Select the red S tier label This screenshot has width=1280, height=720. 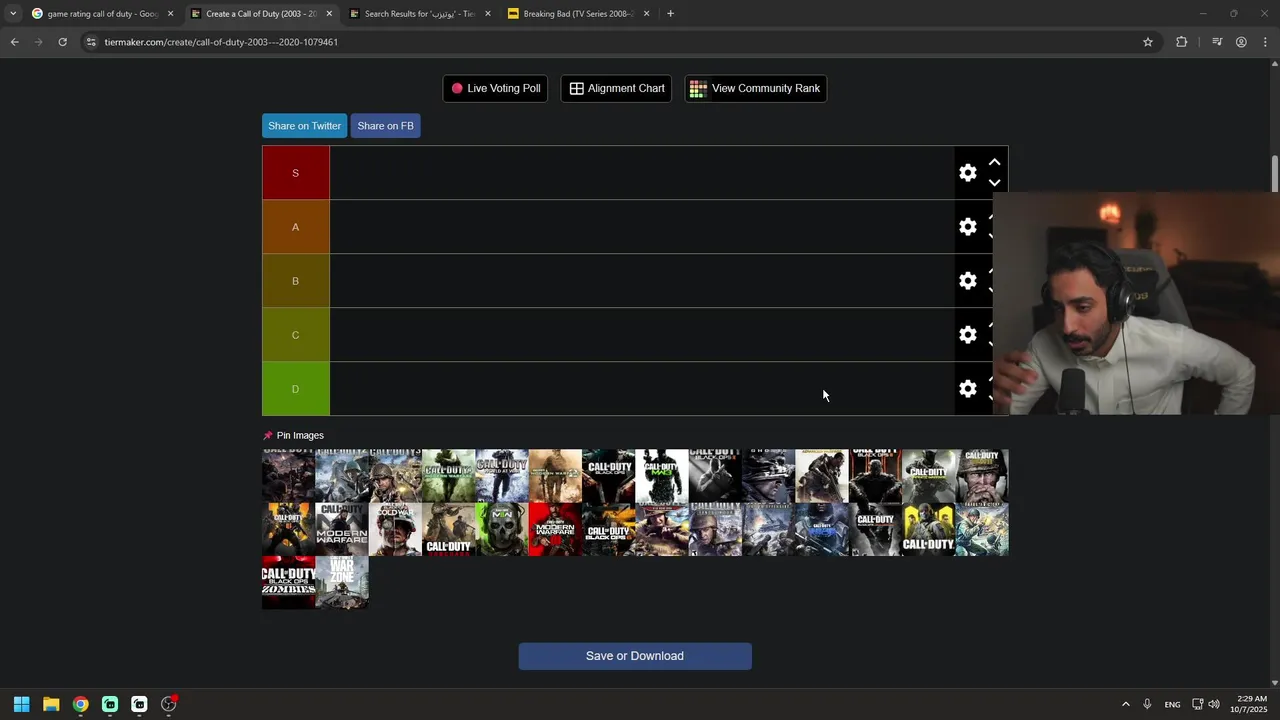[295, 173]
